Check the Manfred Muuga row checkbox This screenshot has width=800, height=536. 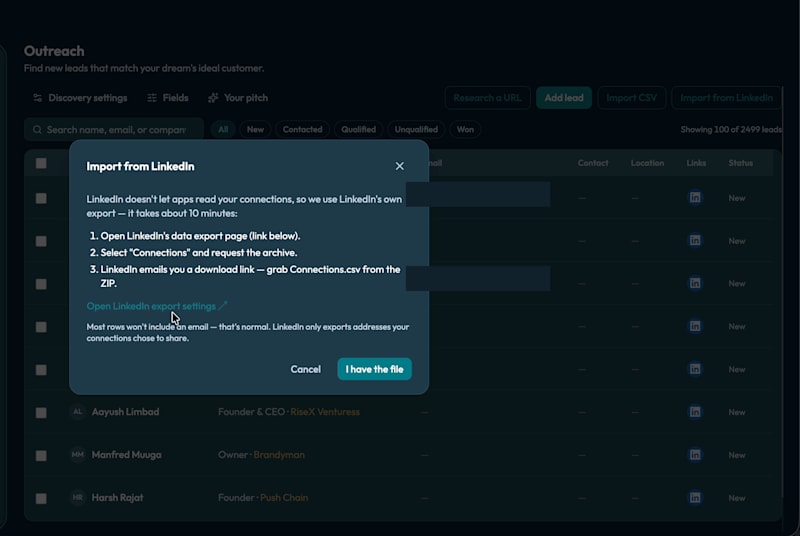point(41,455)
